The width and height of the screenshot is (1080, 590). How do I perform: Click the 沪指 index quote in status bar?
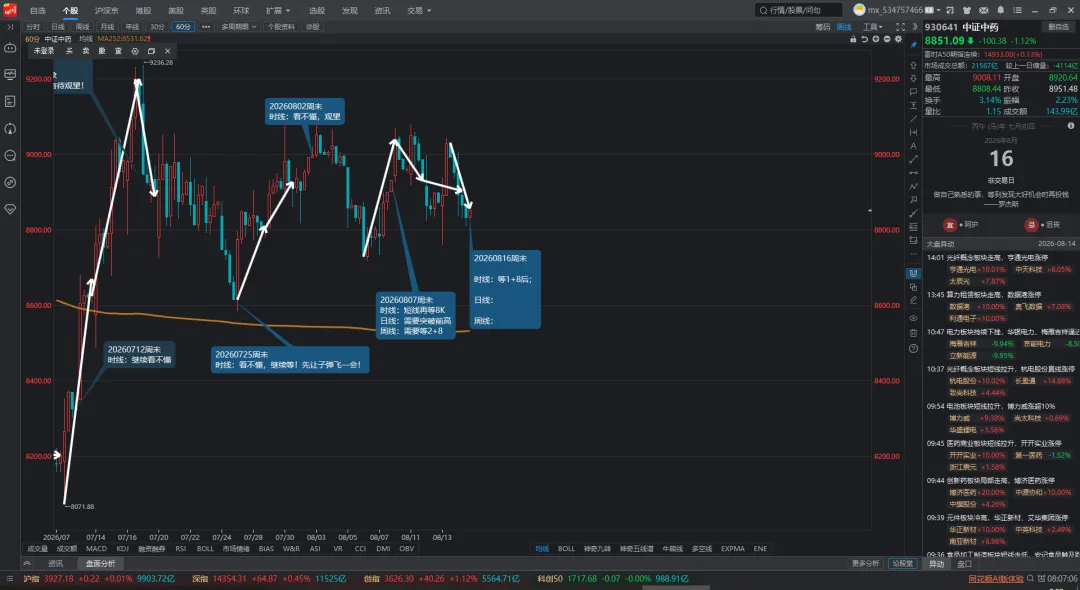pos(100,579)
